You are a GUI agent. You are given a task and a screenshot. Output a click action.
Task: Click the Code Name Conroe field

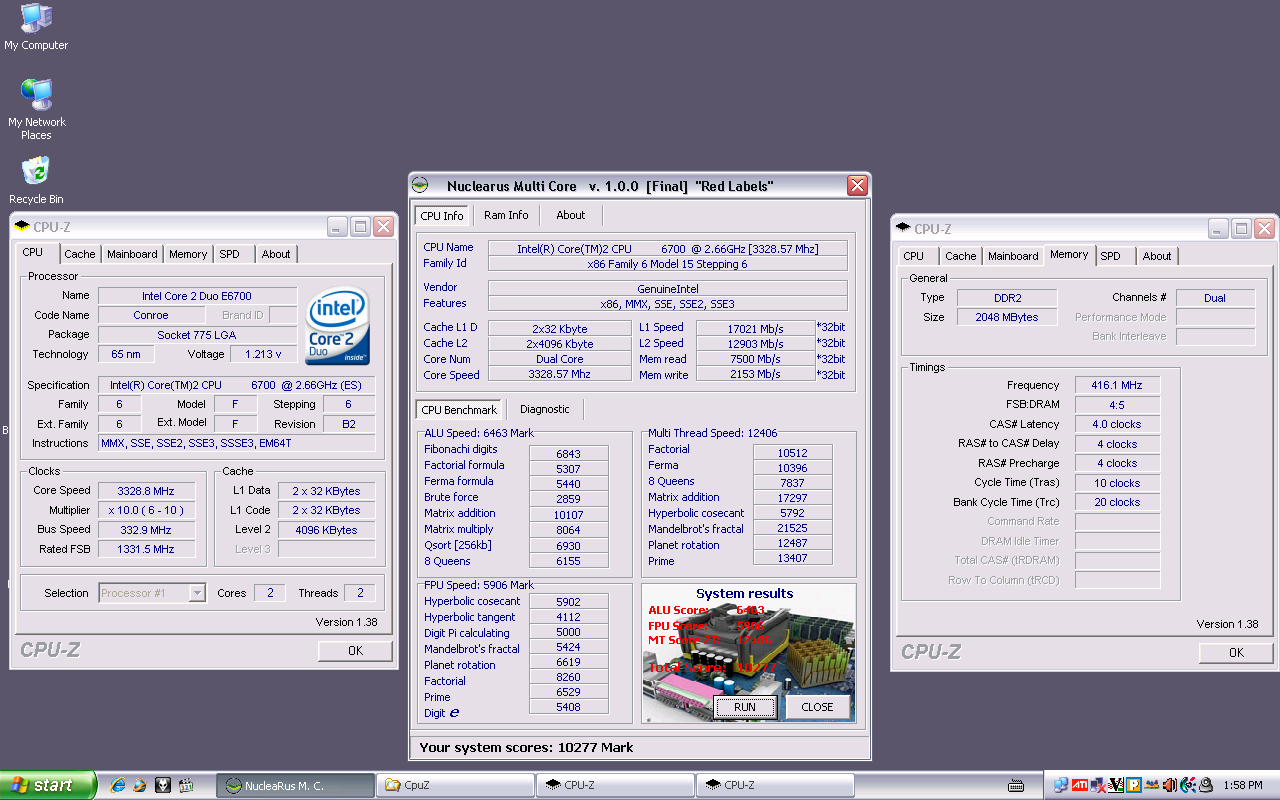(x=151, y=315)
